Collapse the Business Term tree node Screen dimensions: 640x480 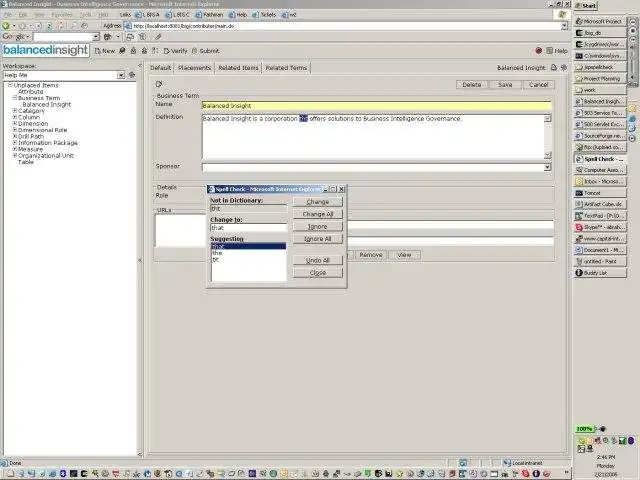[x=15, y=98]
